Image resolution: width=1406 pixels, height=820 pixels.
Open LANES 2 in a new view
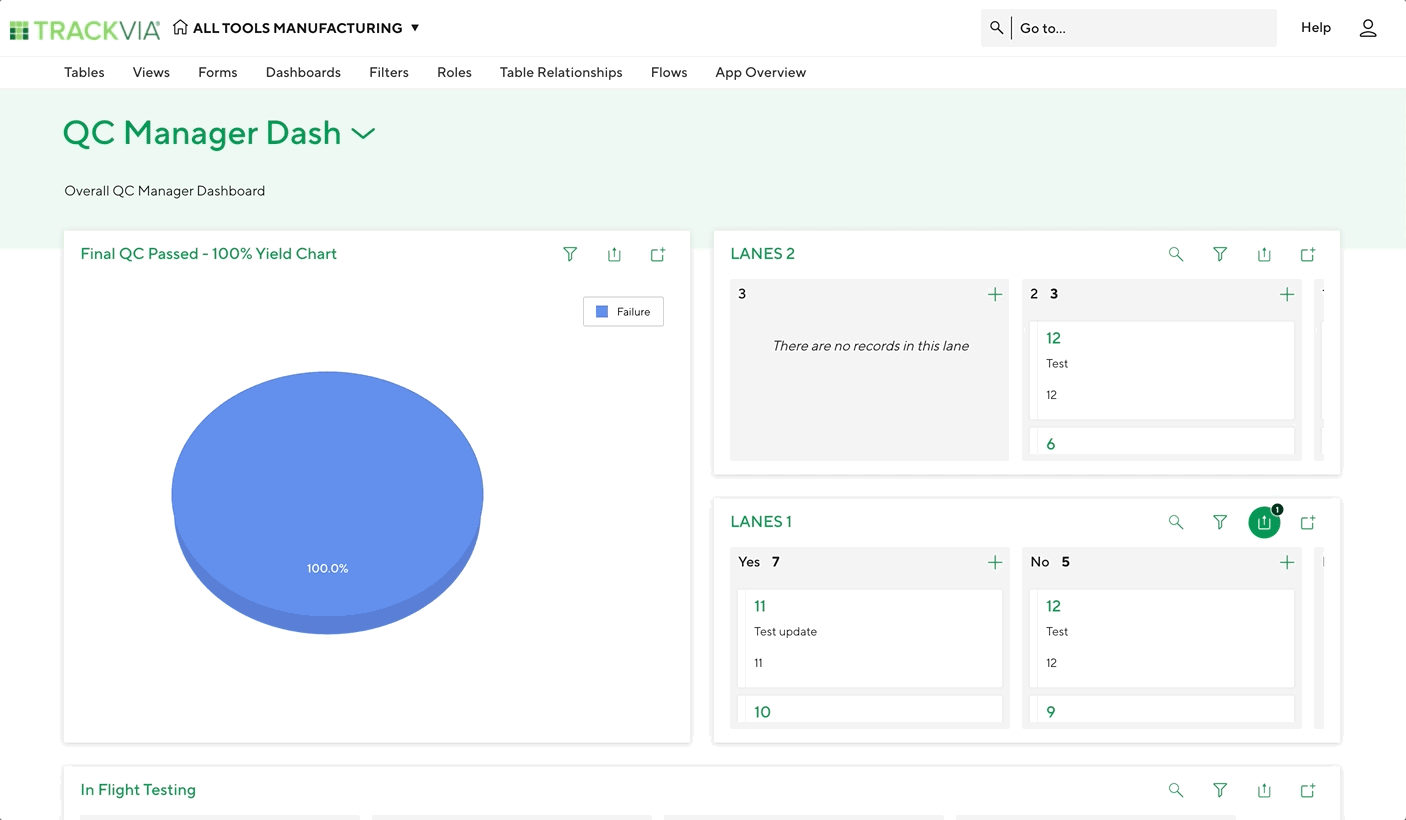(1308, 254)
